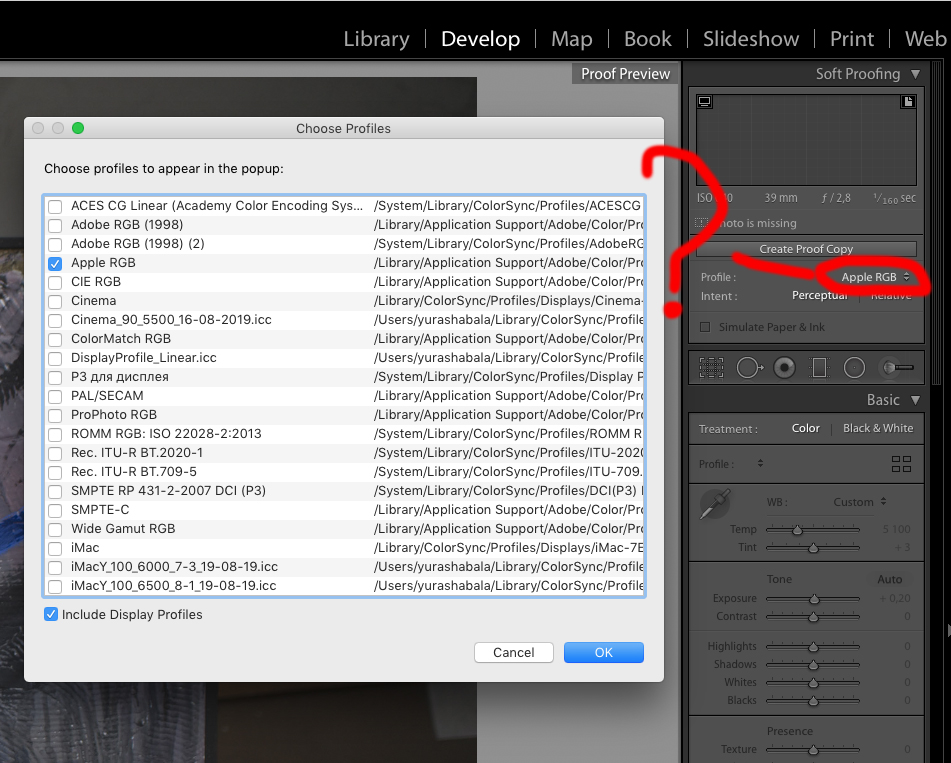This screenshot has width=951, height=763.
Task: Toggle monitor gamut warning in histogram
Action: (705, 101)
